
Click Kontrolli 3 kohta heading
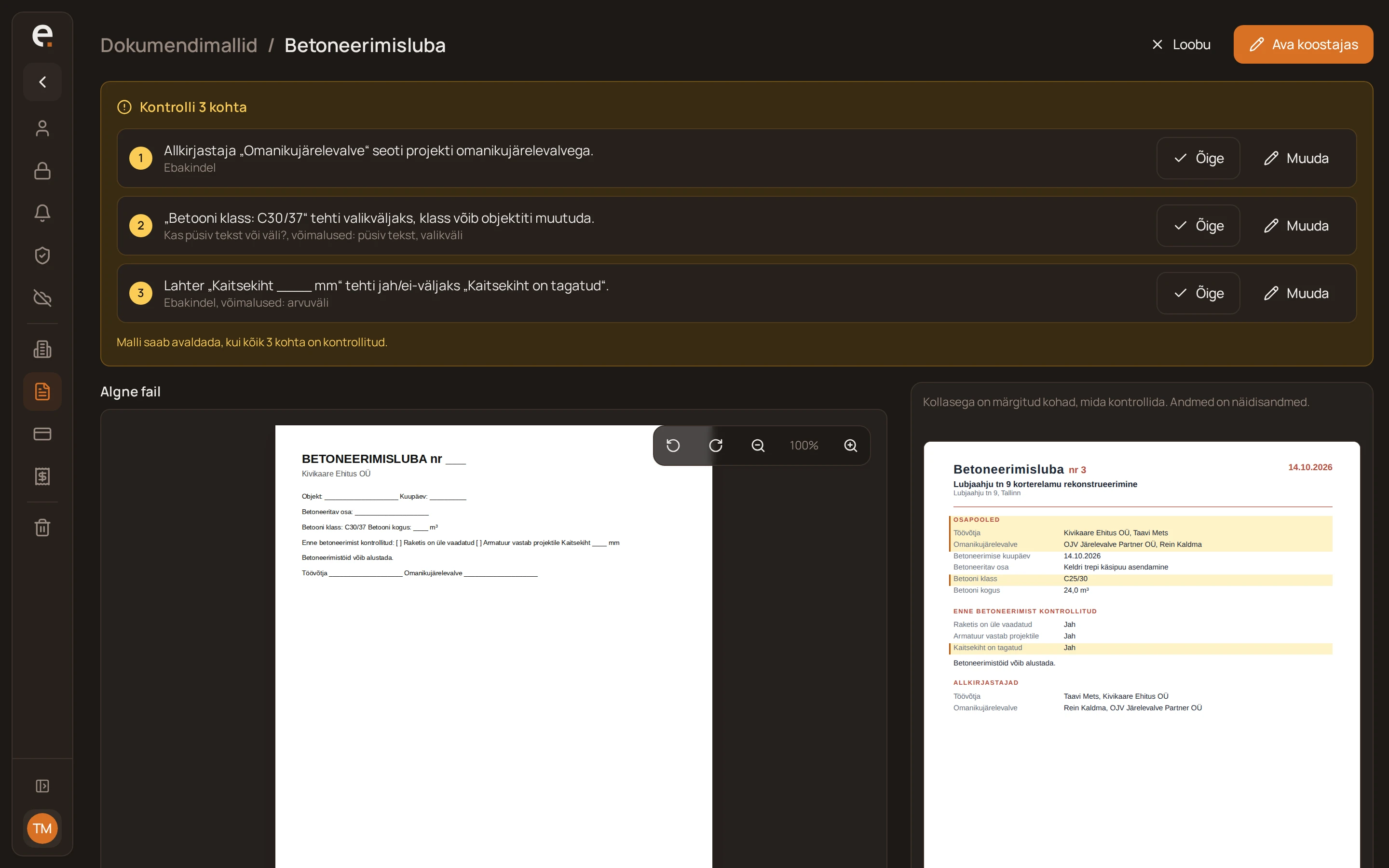[x=193, y=108]
